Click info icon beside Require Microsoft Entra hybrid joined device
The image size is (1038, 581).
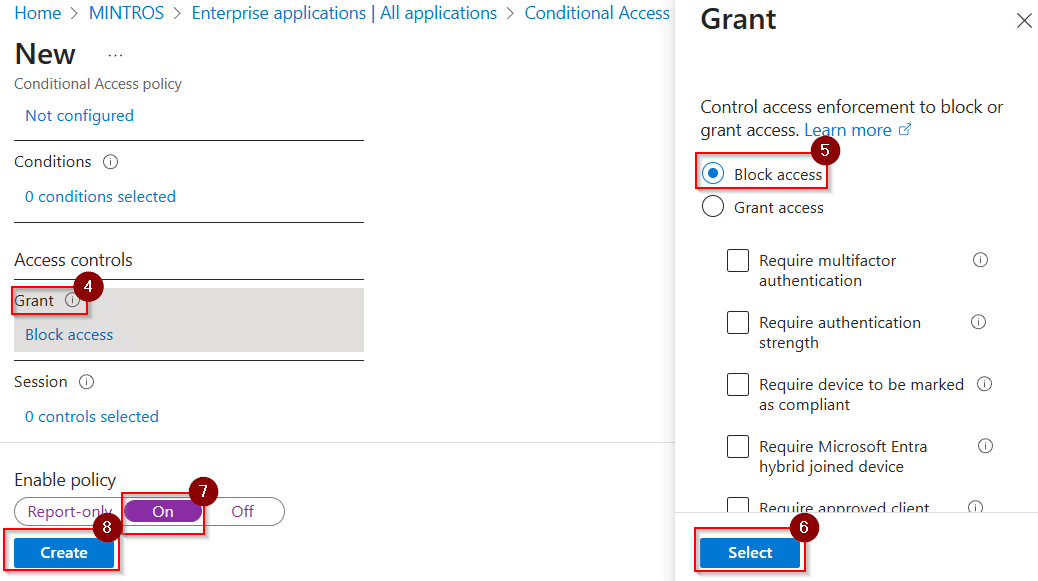point(985,446)
